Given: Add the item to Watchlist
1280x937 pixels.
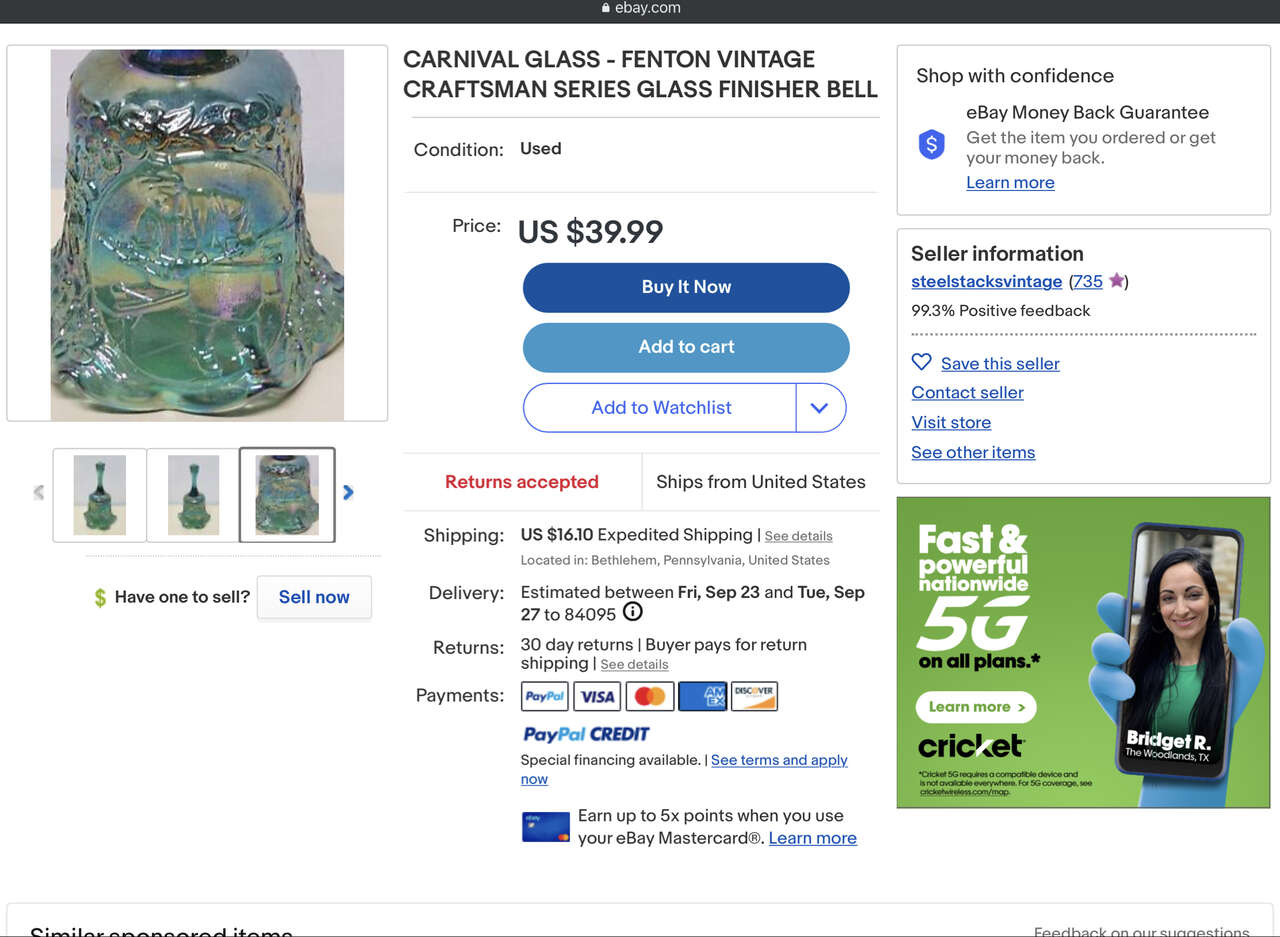Looking at the screenshot, I should 661,408.
